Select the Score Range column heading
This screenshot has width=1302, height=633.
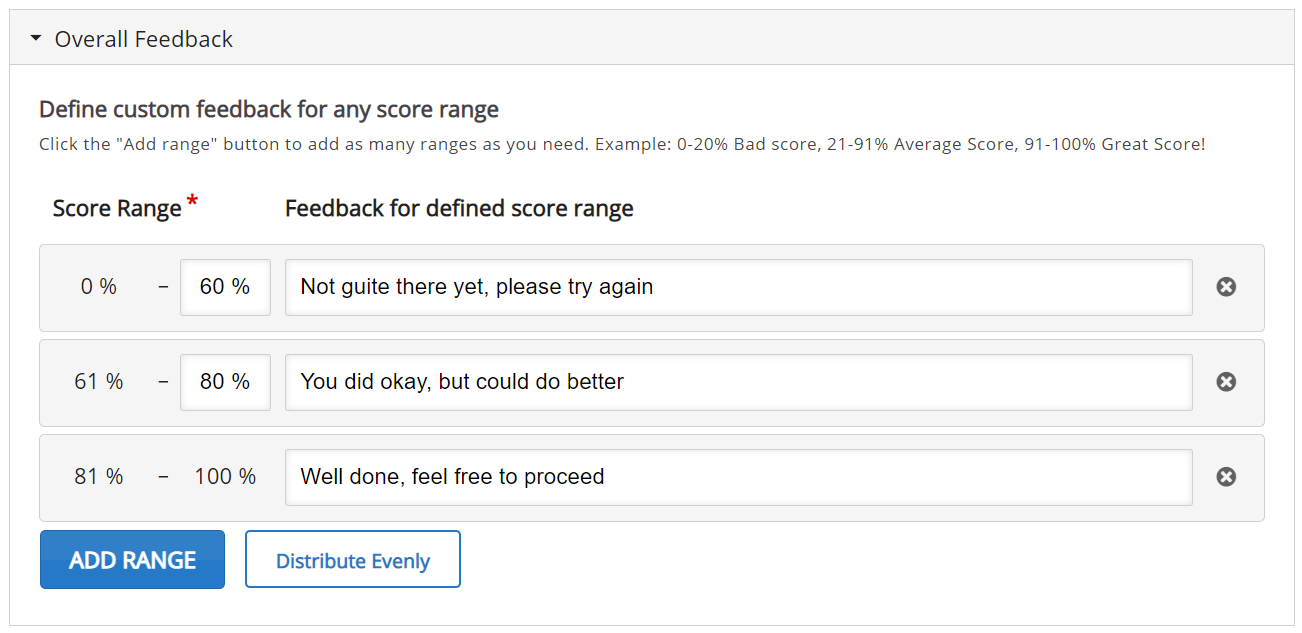point(117,208)
